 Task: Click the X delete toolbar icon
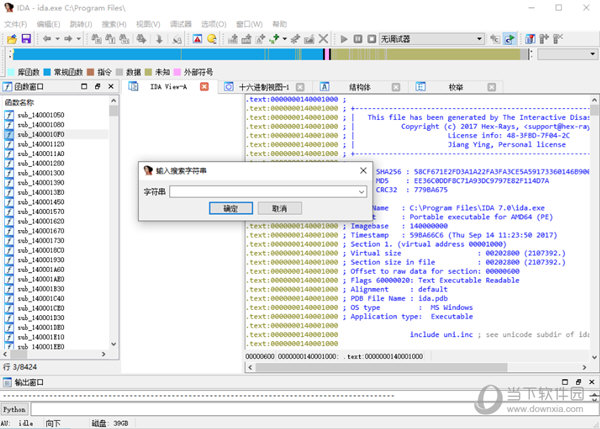click(x=323, y=39)
